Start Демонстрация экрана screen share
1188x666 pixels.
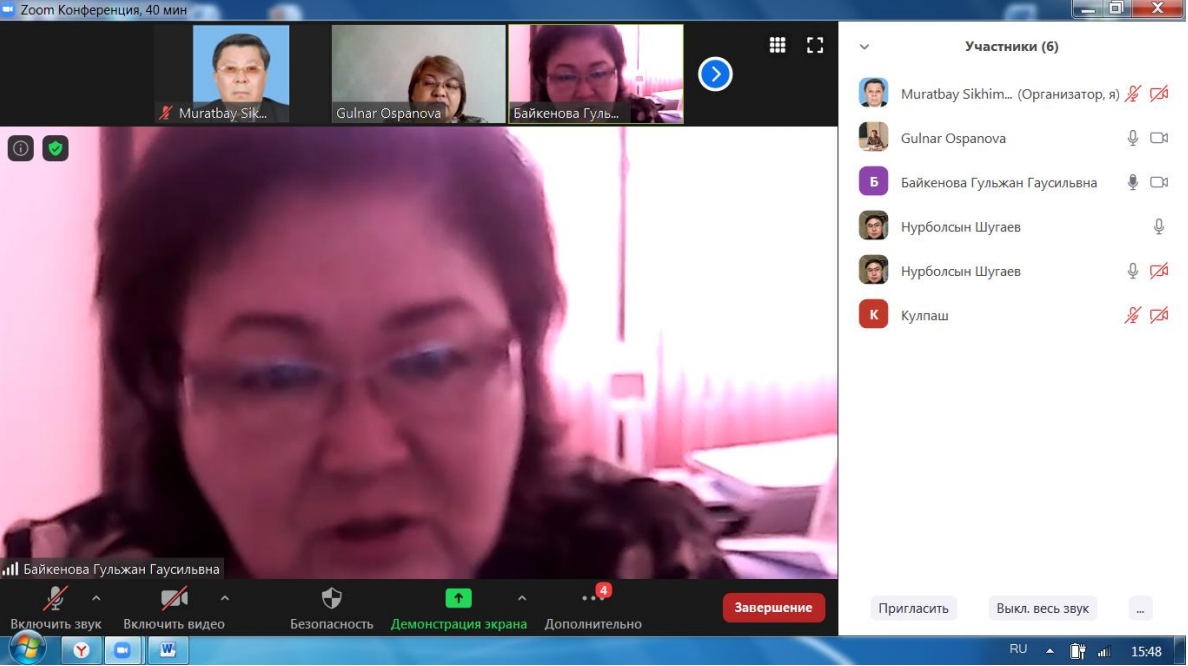pyautogui.click(x=458, y=599)
